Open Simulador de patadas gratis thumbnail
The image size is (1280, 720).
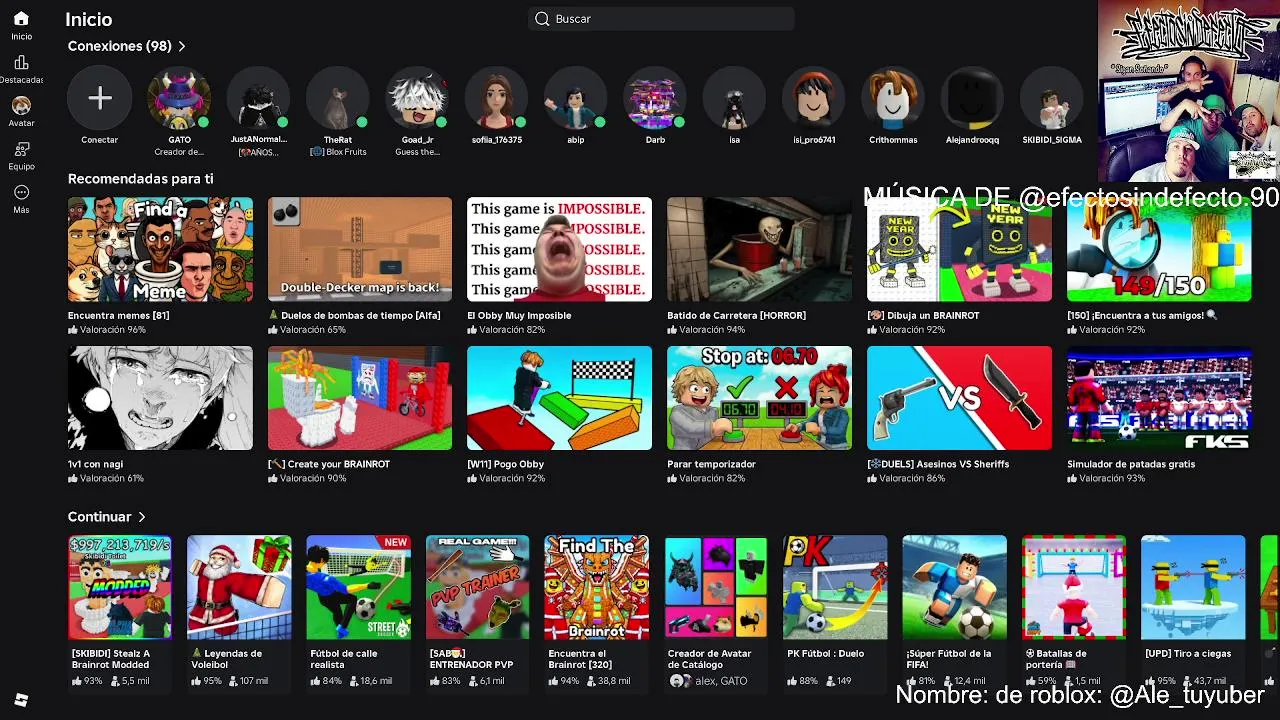(x=1159, y=398)
